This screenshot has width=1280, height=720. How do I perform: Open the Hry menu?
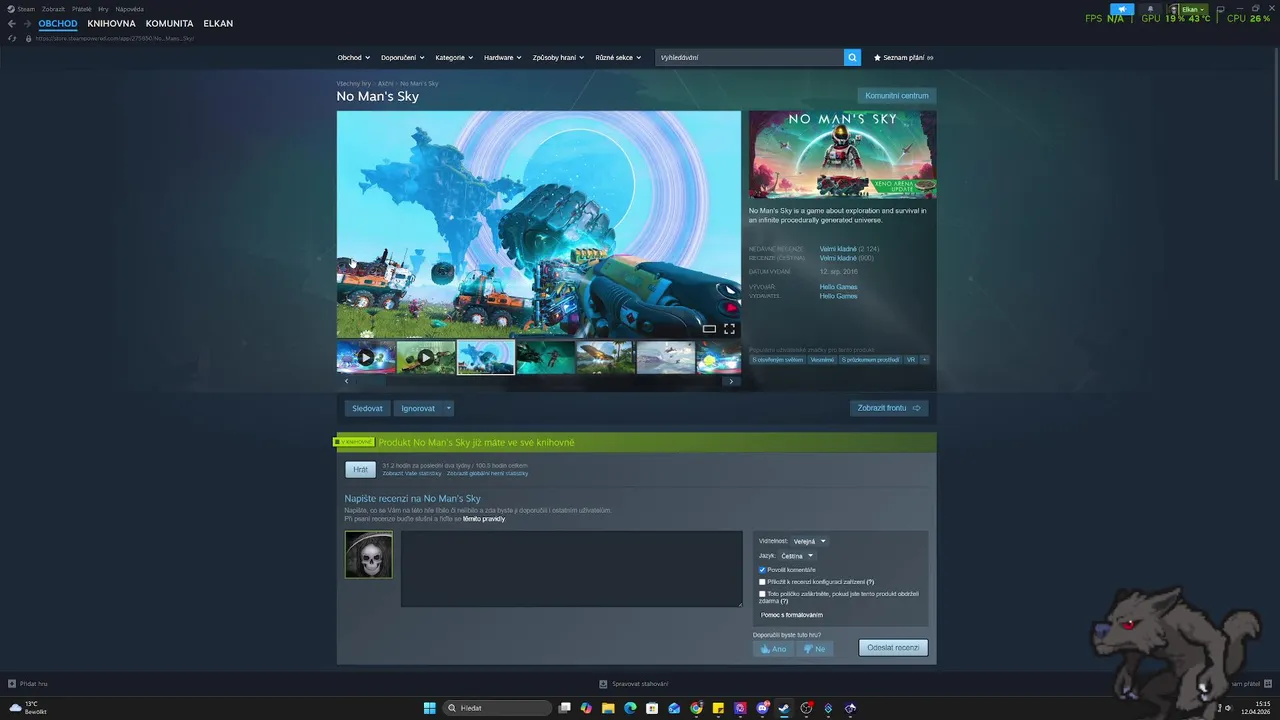click(103, 9)
